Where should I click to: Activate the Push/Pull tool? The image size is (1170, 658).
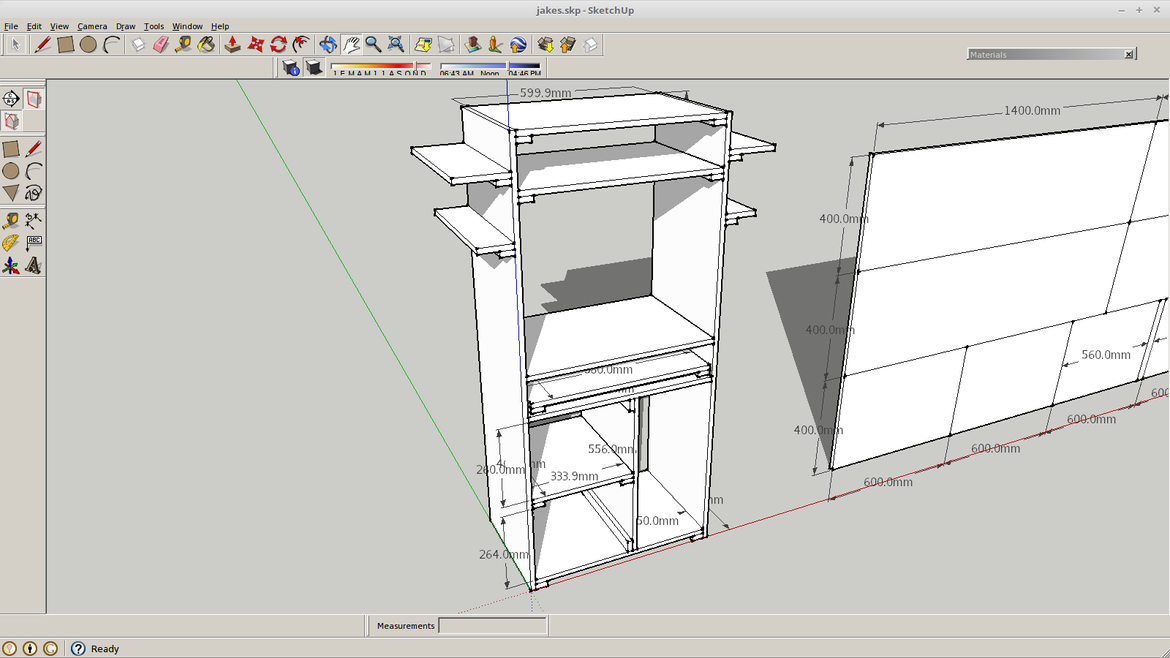pos(232,44)
